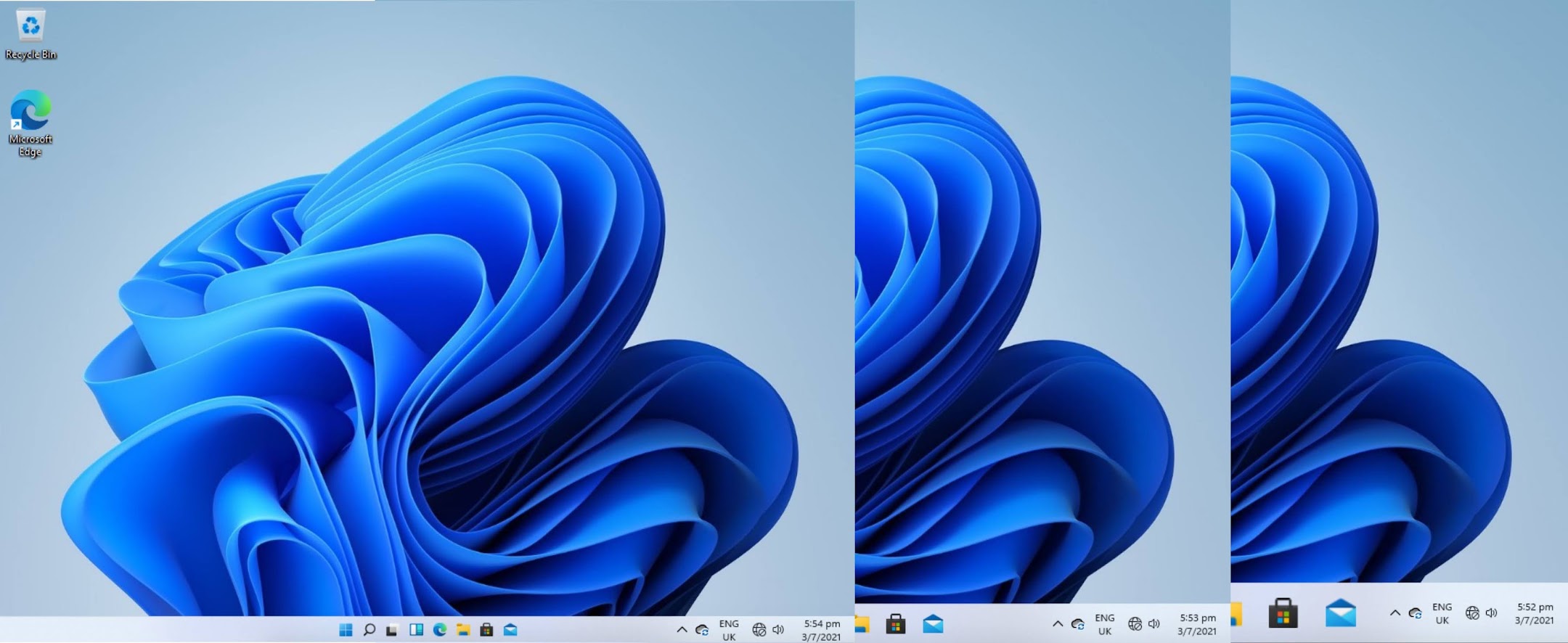Image resolution: width=1568 pixels, height=643 pixels.
Task: Switch input language ENG UK on the 5:54 pm taskbar
Action: coord(729,630)
